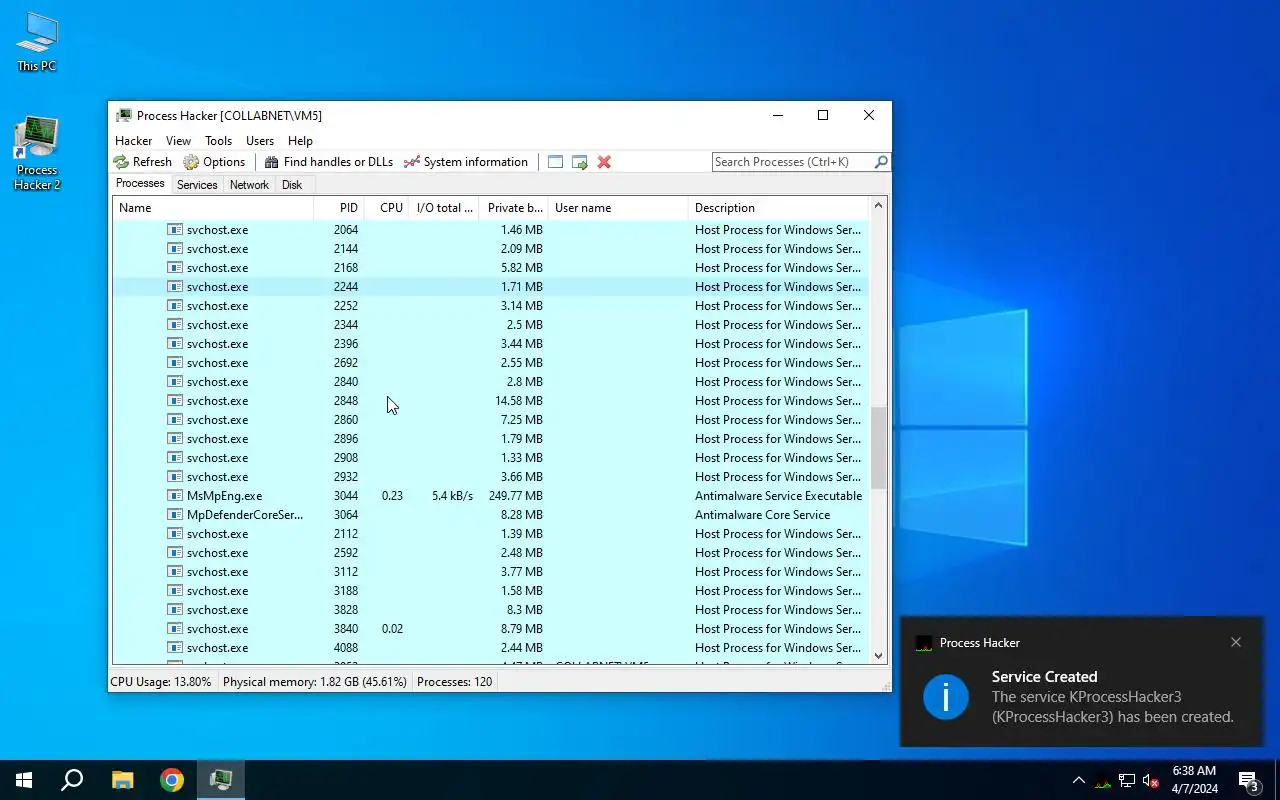This screenshot has height=800, width=1280.
Task: Click Process Hacker title bar icon
Action: point(124,115)
